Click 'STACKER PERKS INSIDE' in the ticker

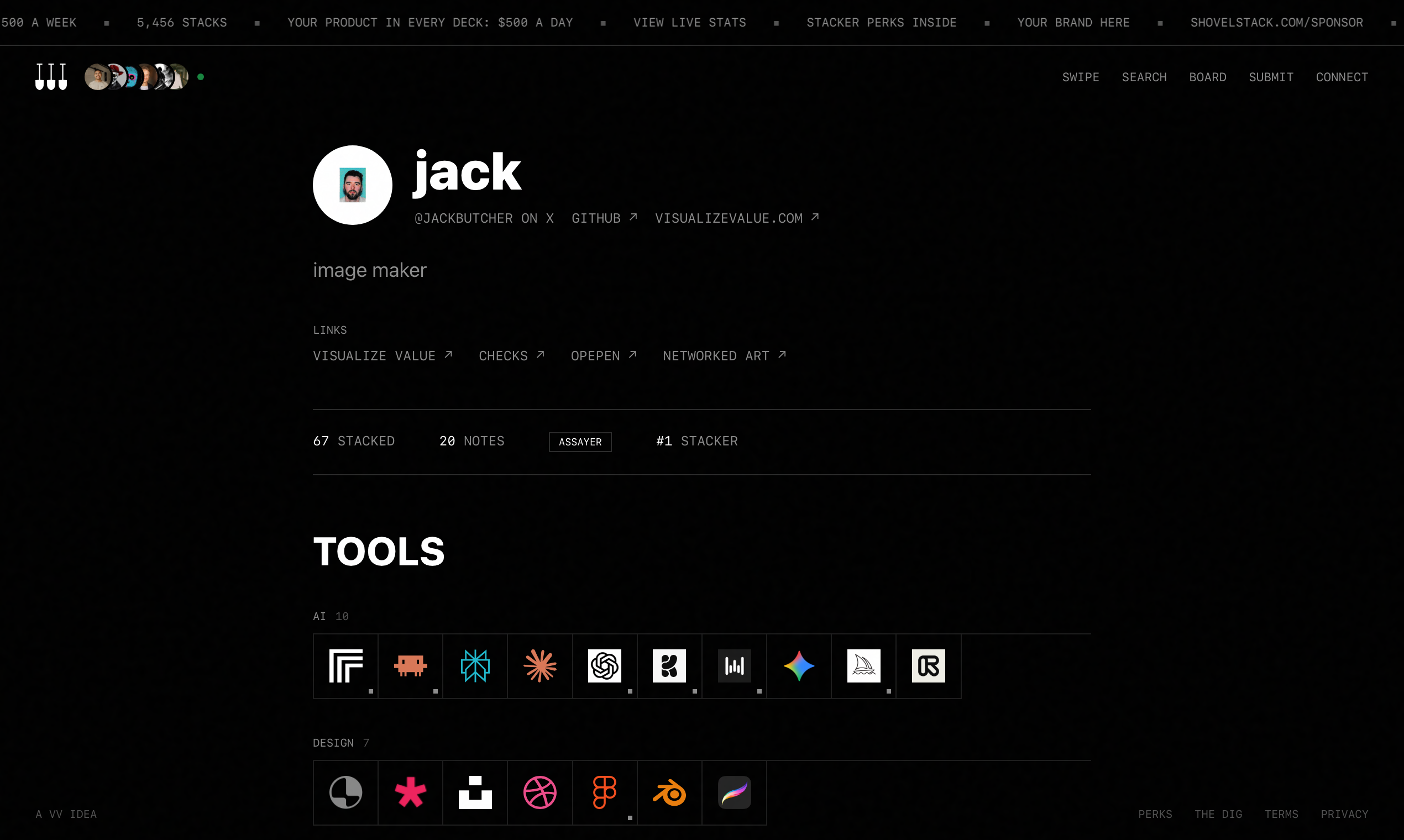(x=882, y=23)
